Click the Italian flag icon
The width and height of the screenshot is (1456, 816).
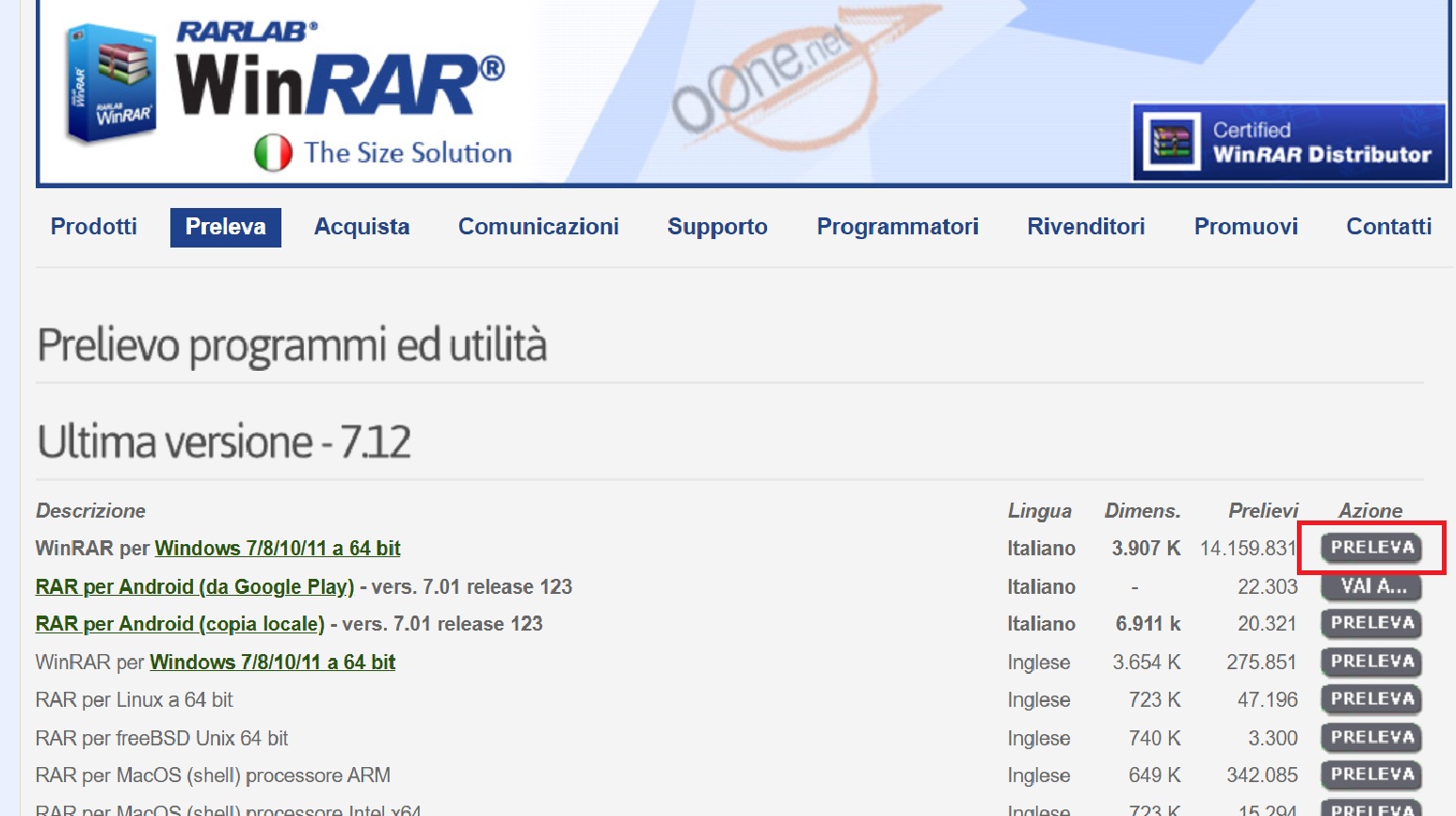pos(273,153)
